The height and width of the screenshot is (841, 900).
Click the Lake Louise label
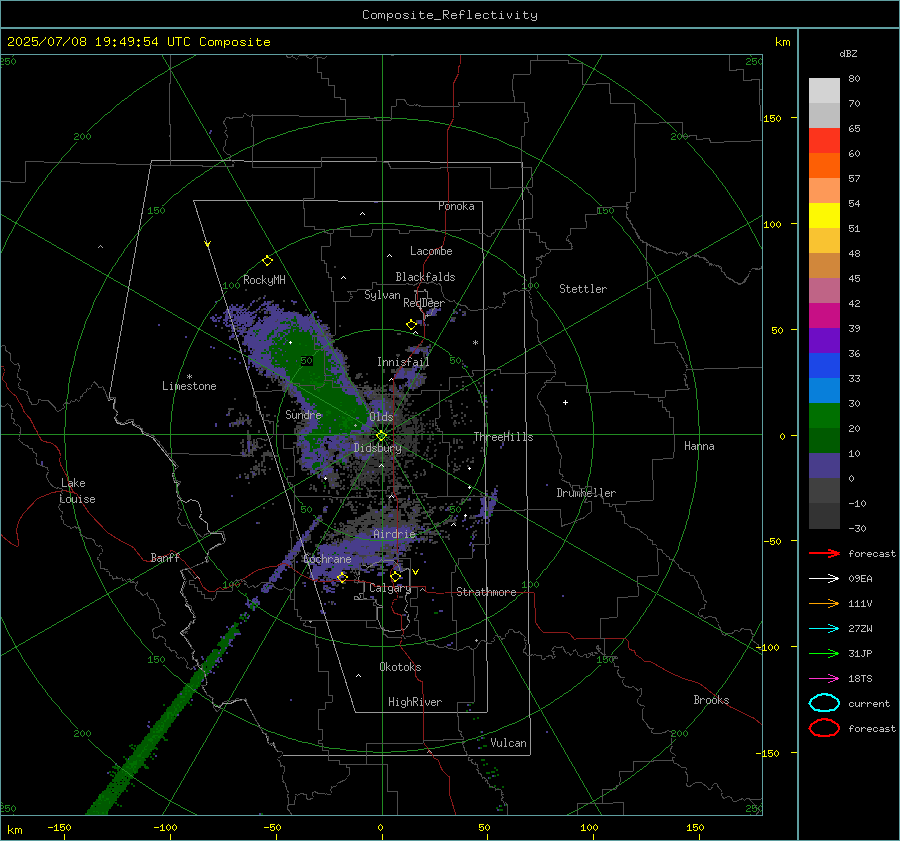point(77,491)
